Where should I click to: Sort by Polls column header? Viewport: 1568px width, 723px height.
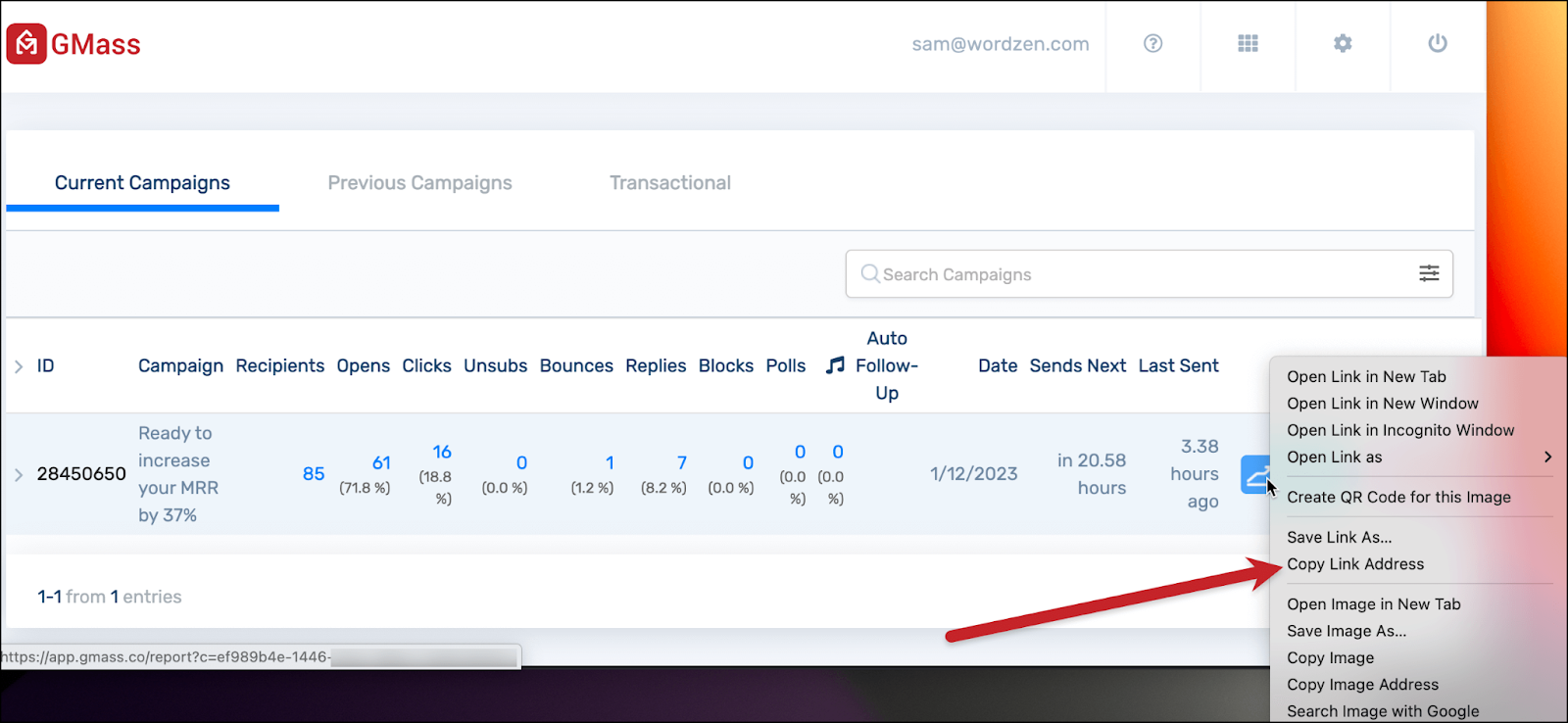786,365
